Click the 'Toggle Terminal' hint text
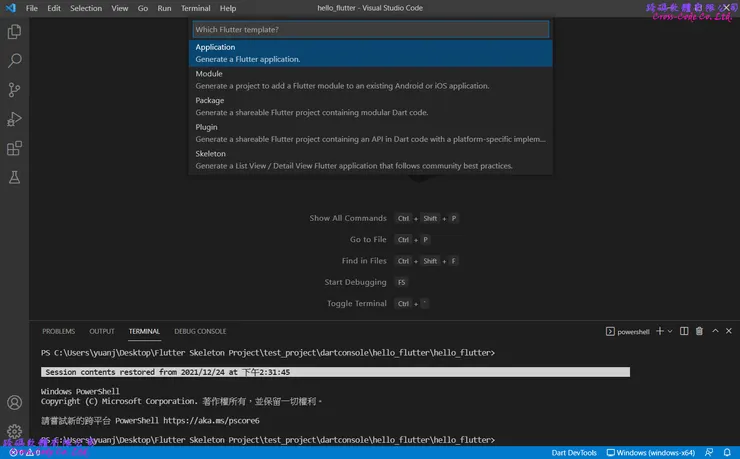The height and width of the screenshot is (459, 740). click(357, 303)
